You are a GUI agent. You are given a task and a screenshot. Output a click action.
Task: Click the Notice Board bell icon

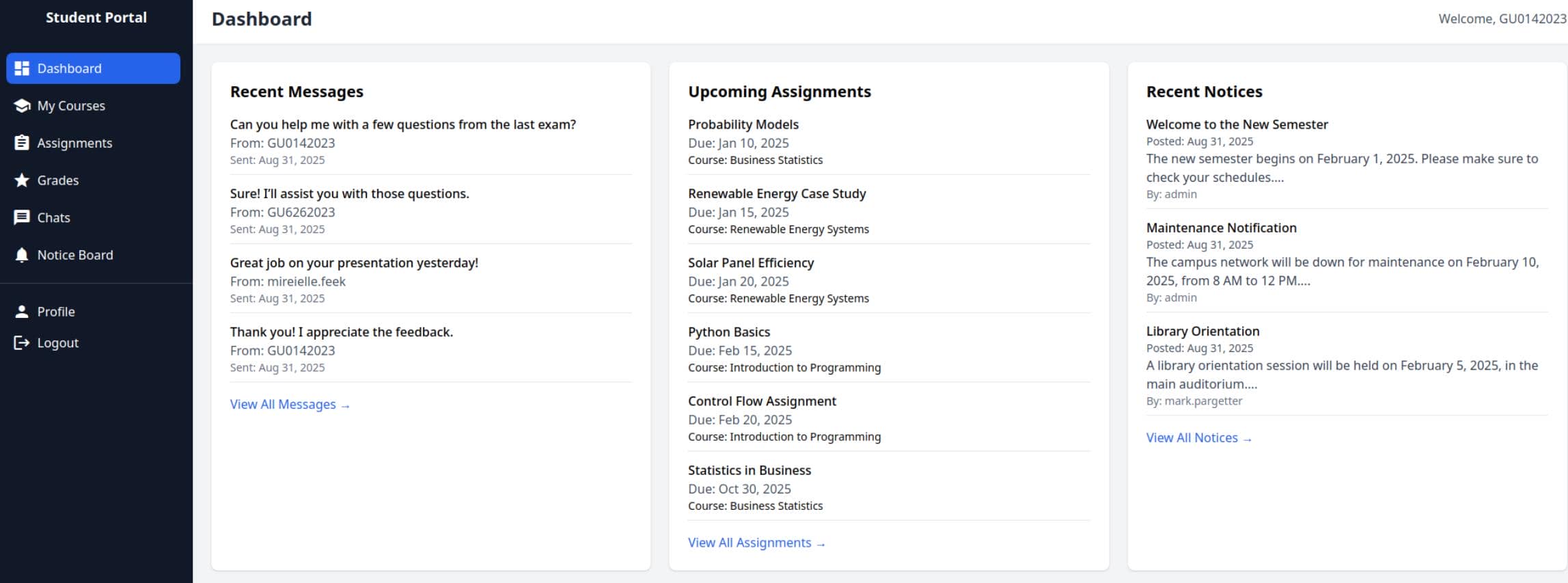(22, 255)
